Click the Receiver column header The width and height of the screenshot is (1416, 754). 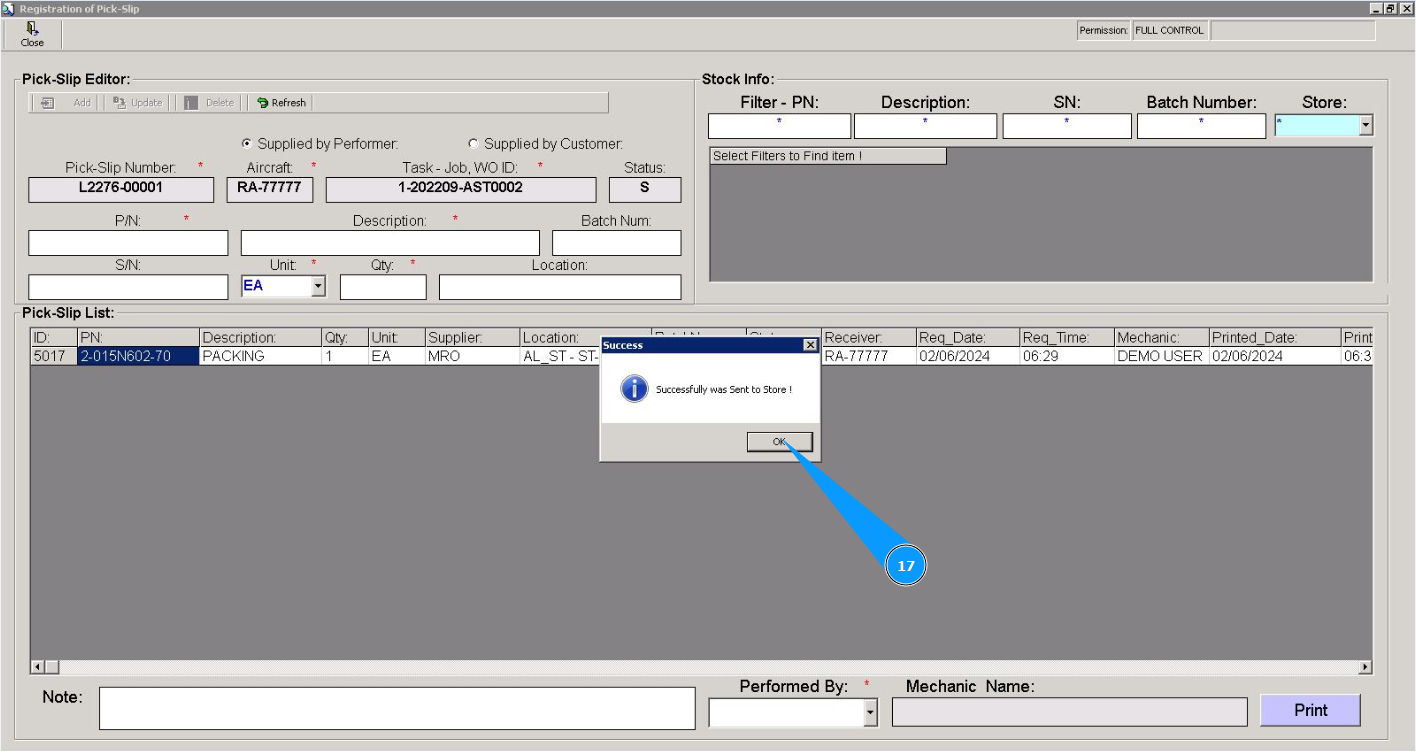tap(870, 338)
